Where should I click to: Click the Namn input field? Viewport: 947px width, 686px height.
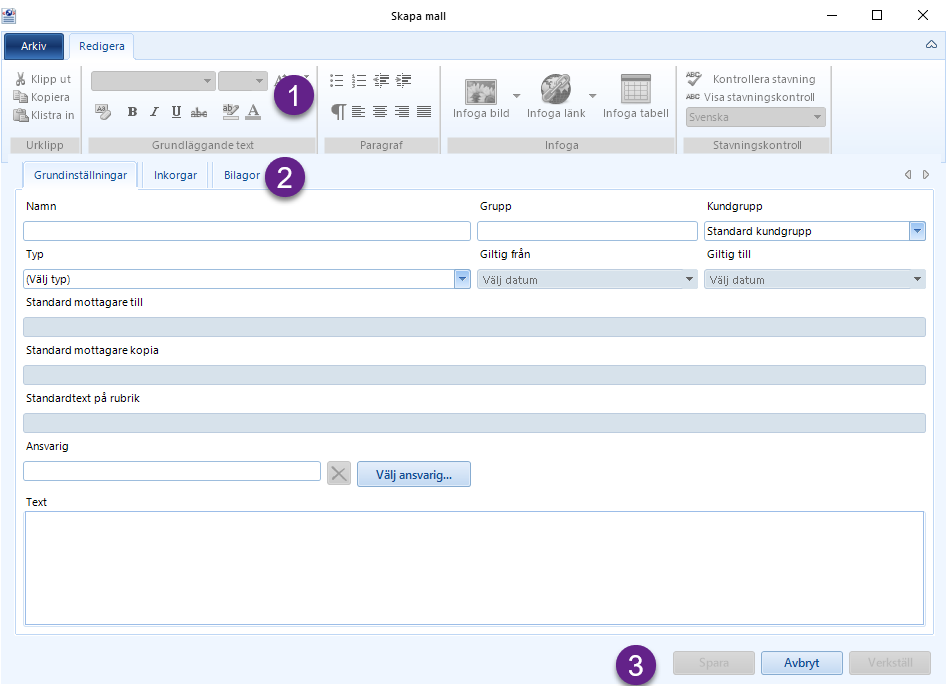pyautogui.click(x=246, y=231)
